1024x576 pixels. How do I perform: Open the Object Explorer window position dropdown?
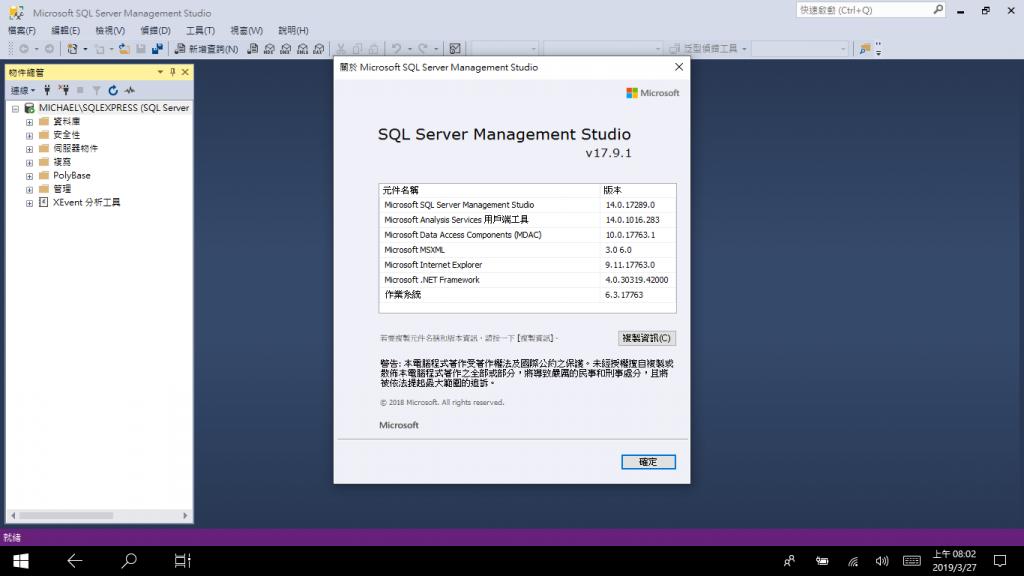click(160, 72)
